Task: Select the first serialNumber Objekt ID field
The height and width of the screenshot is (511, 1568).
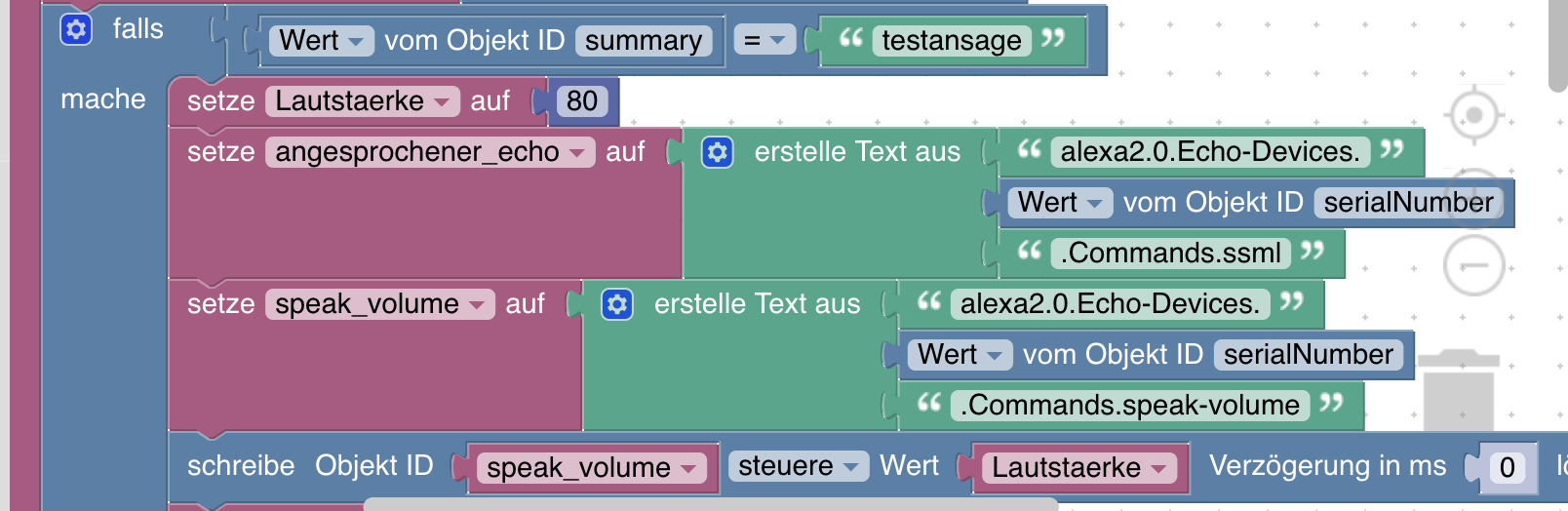Action: pos(1407,203)
